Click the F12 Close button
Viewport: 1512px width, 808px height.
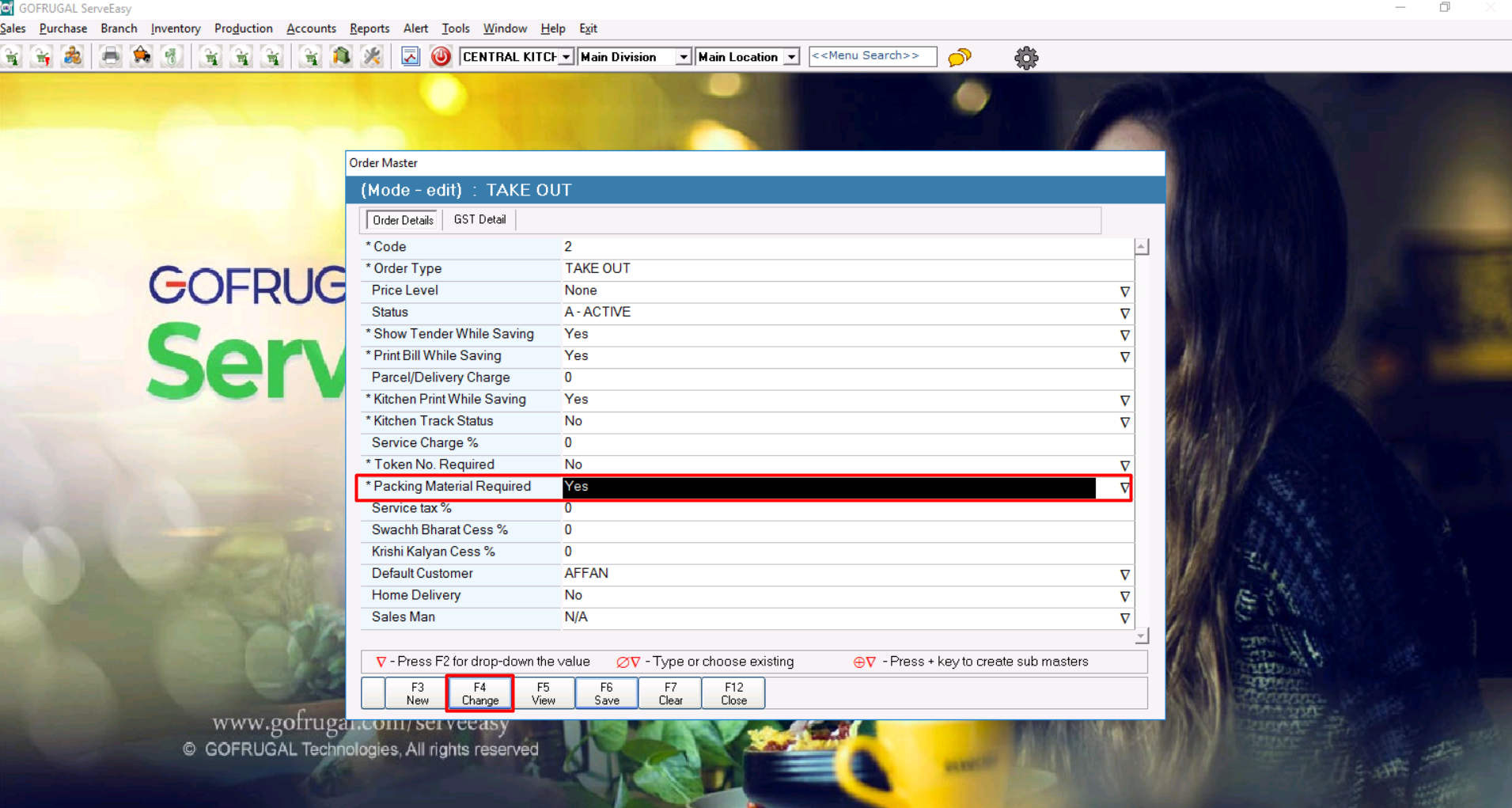(733, 693)
